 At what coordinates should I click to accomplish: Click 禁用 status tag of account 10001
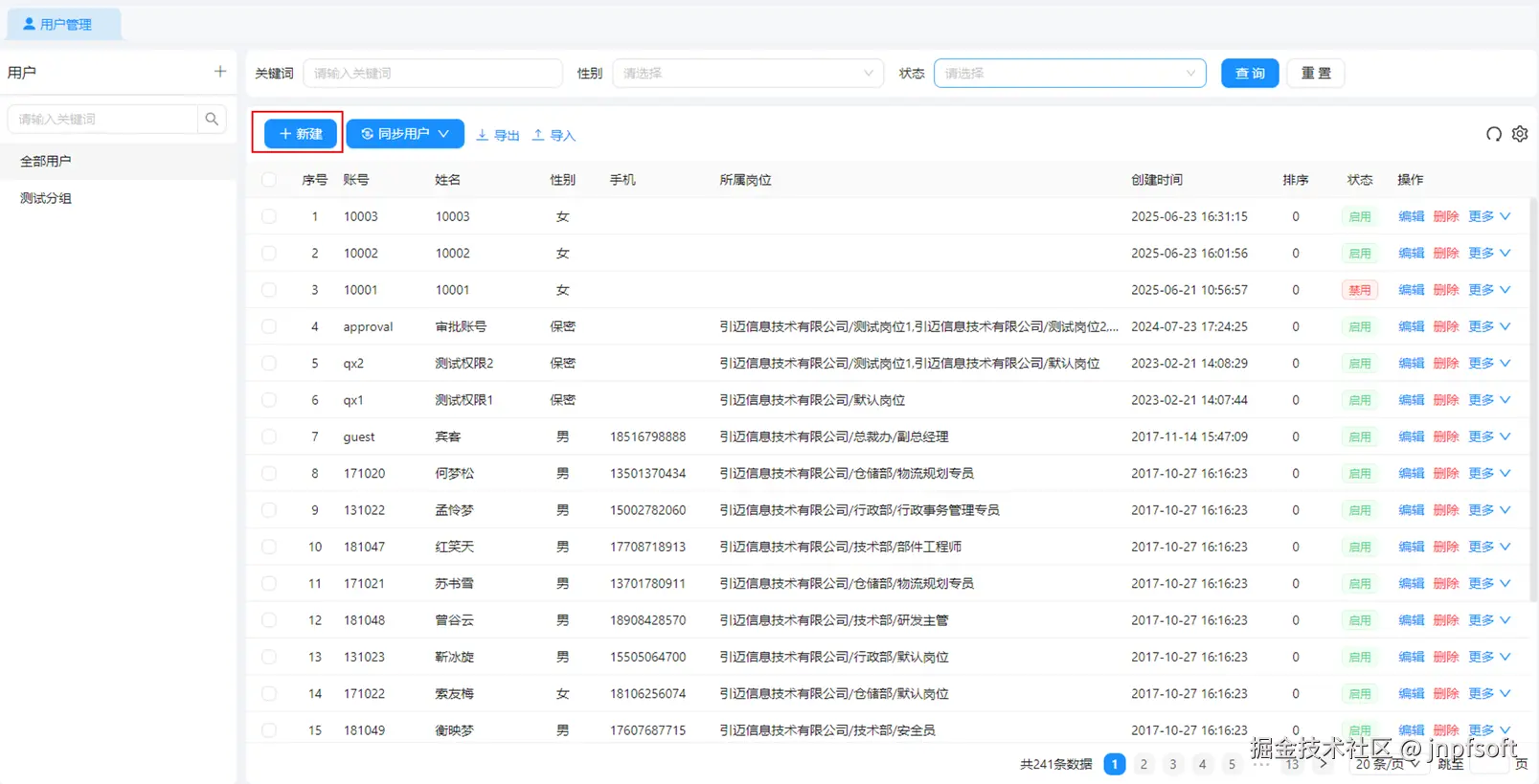tap(1360, 290)
